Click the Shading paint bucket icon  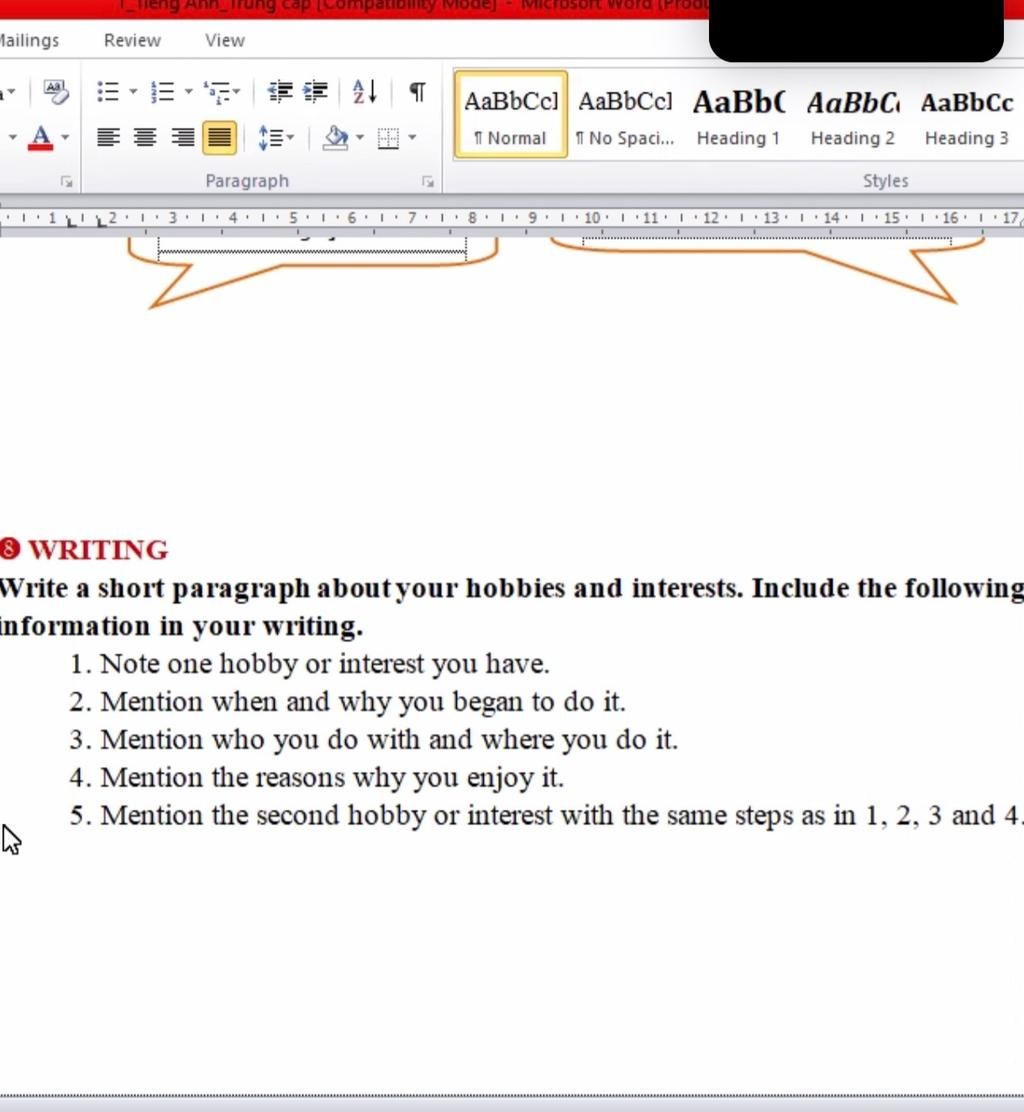coord(335,137)
